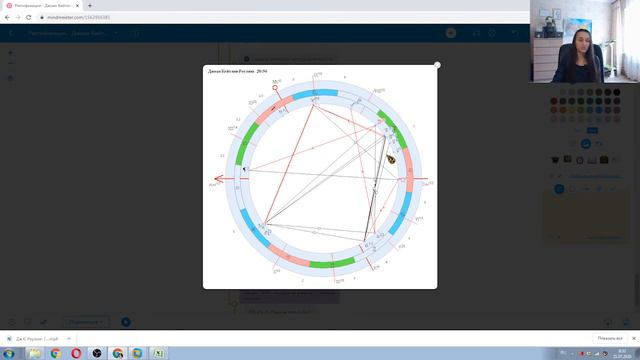
Task: Click the taskbar clock
Action: click(x=622, y=353)
